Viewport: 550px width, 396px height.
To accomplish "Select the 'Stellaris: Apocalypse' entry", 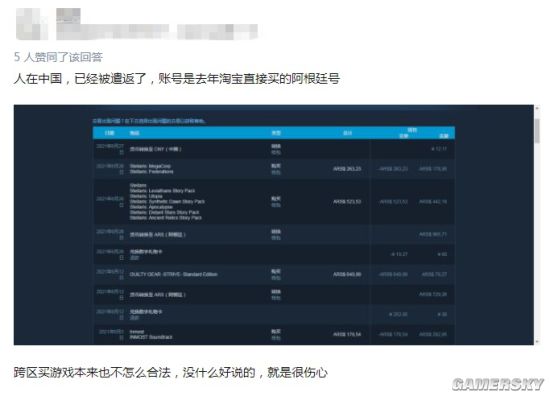I will pos(151,207).
